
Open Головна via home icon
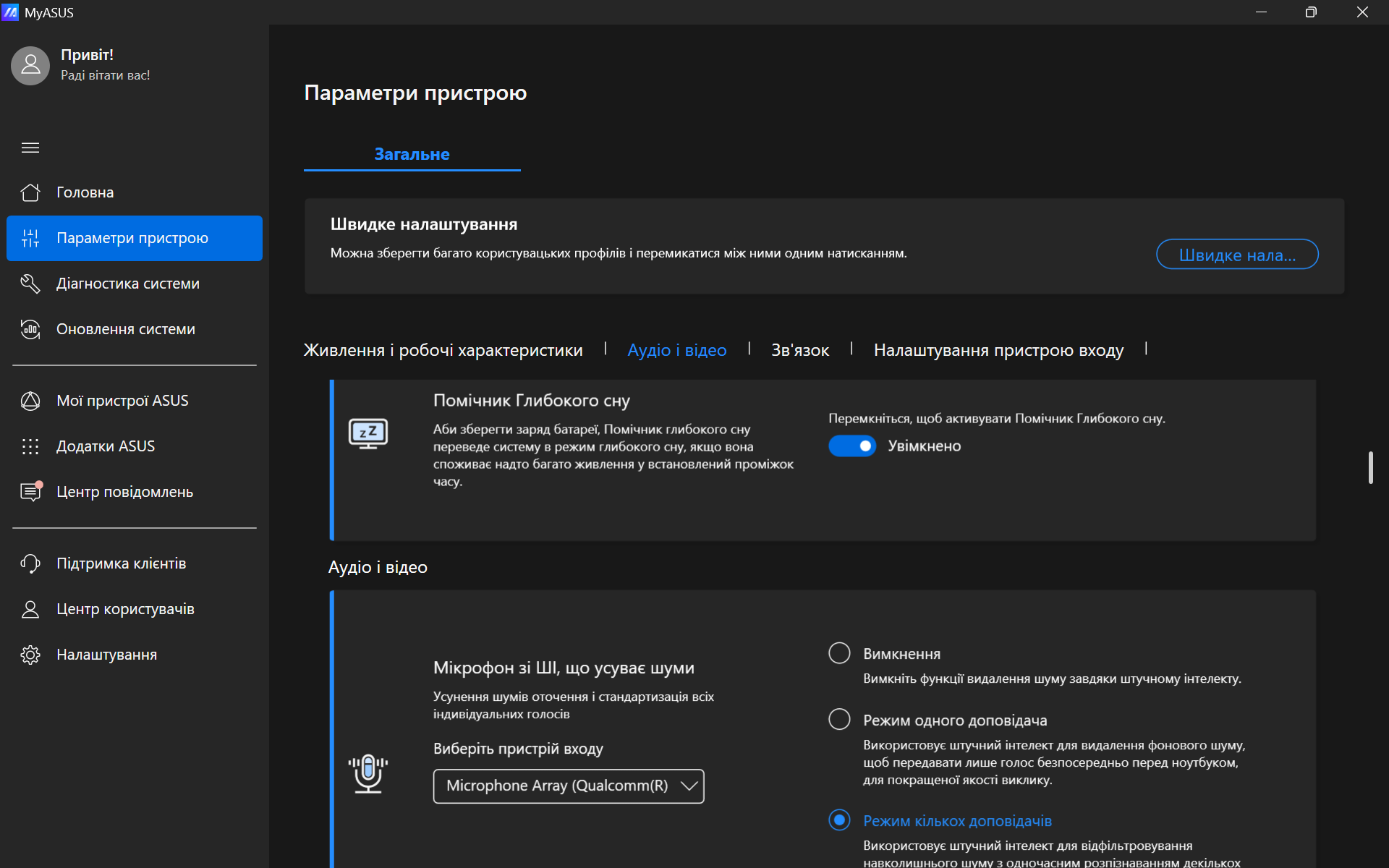(30, 192)
